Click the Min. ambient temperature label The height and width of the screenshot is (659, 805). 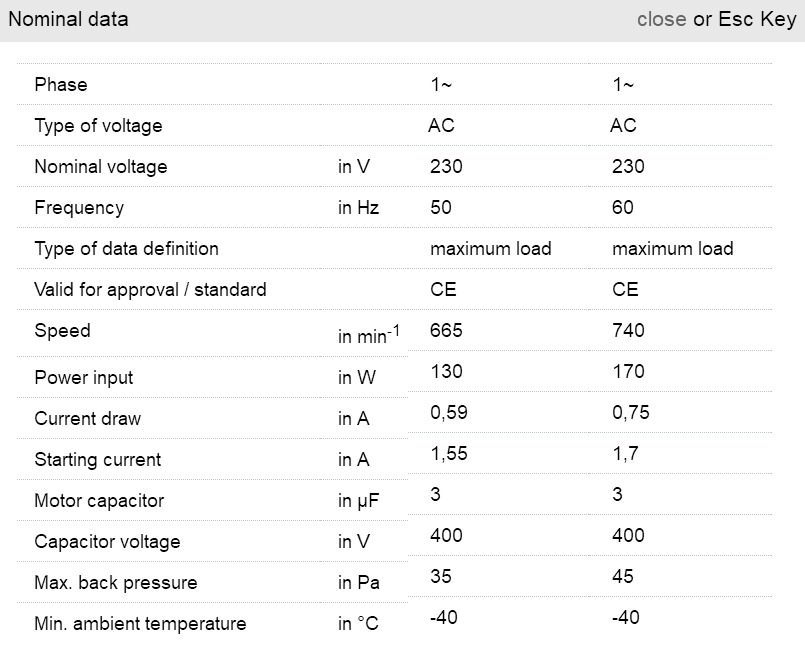140,624
